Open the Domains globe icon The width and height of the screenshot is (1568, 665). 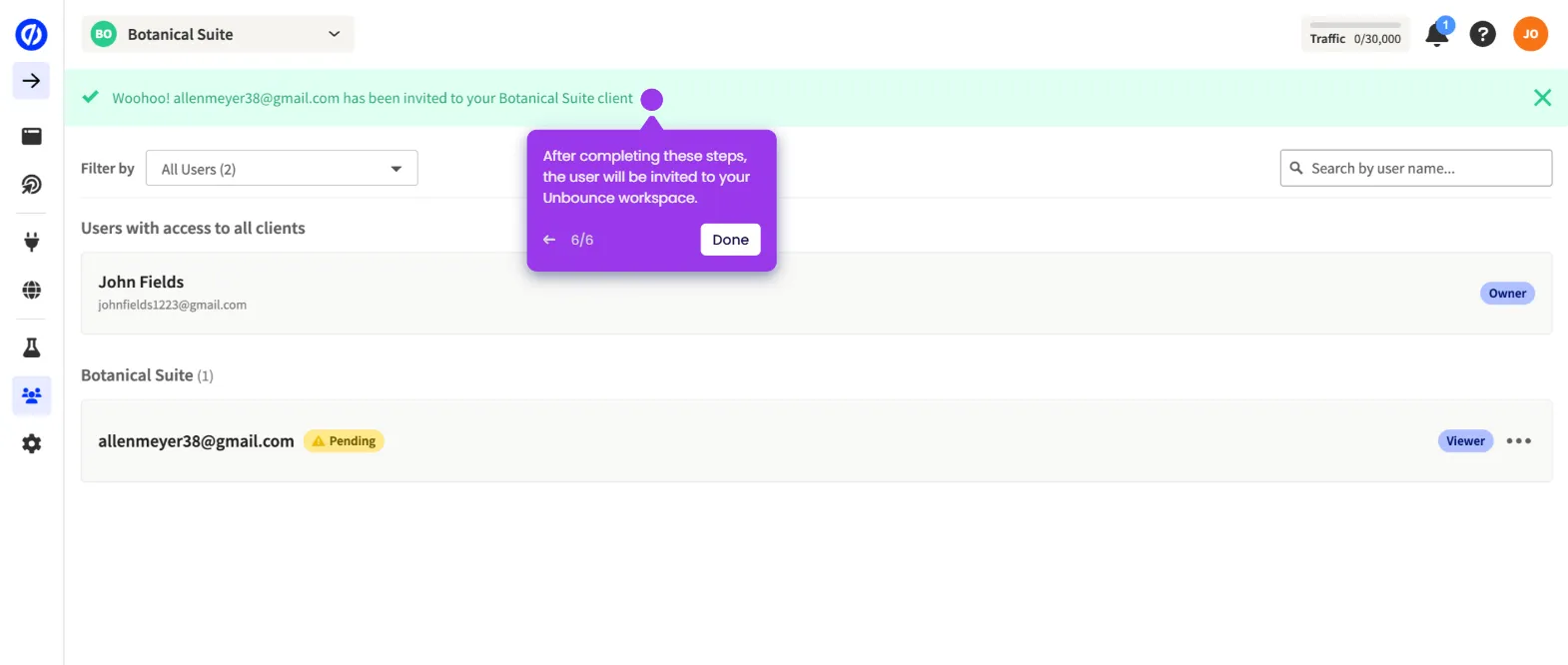click(31, 290)
